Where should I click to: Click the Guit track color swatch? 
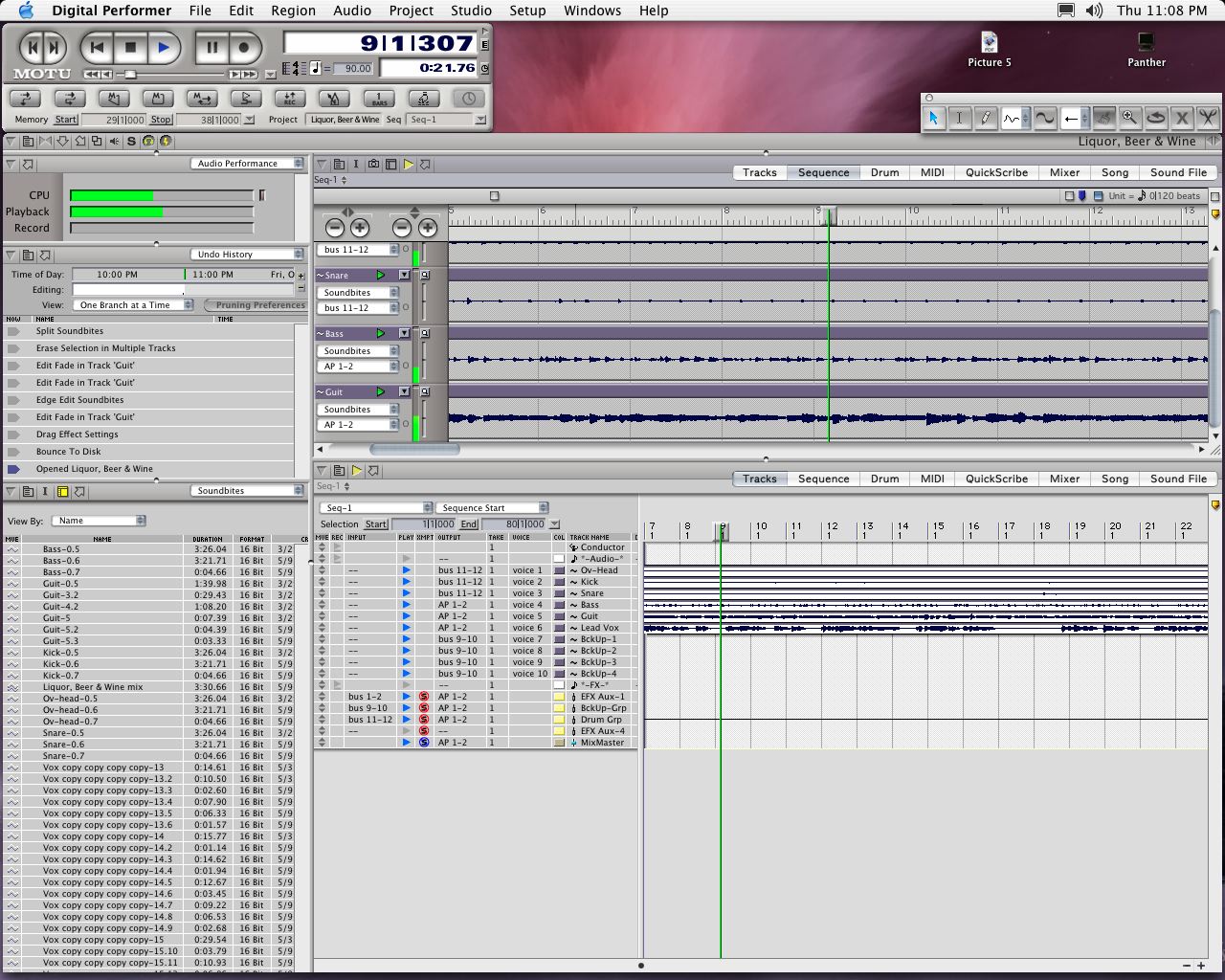(x=559, y=616)
